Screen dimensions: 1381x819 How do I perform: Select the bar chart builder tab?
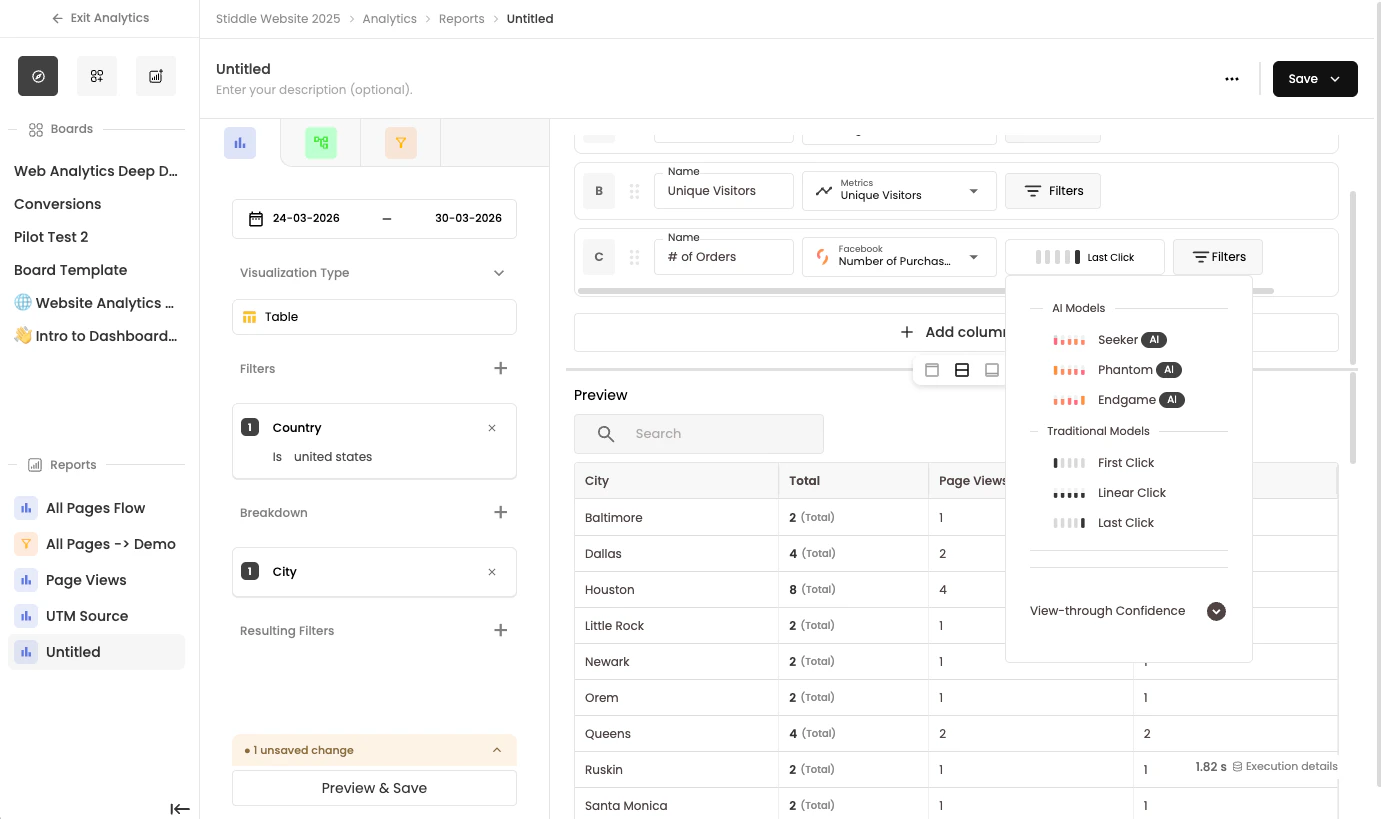click(240, 143)
